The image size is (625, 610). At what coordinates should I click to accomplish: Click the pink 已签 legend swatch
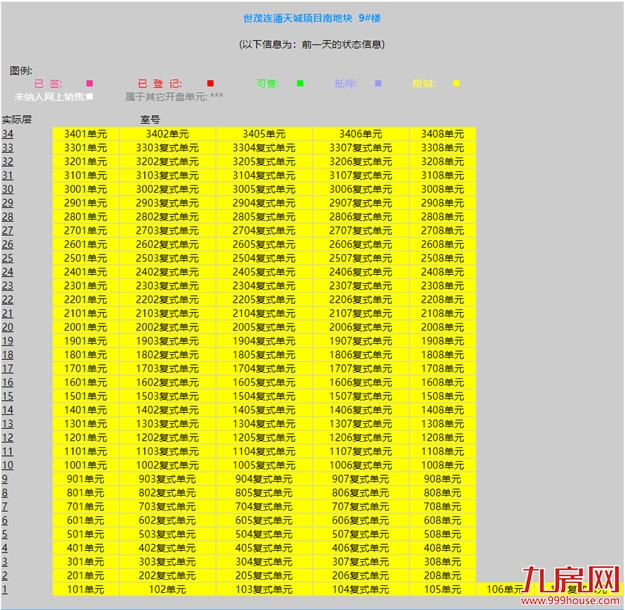tap(90, 83)
